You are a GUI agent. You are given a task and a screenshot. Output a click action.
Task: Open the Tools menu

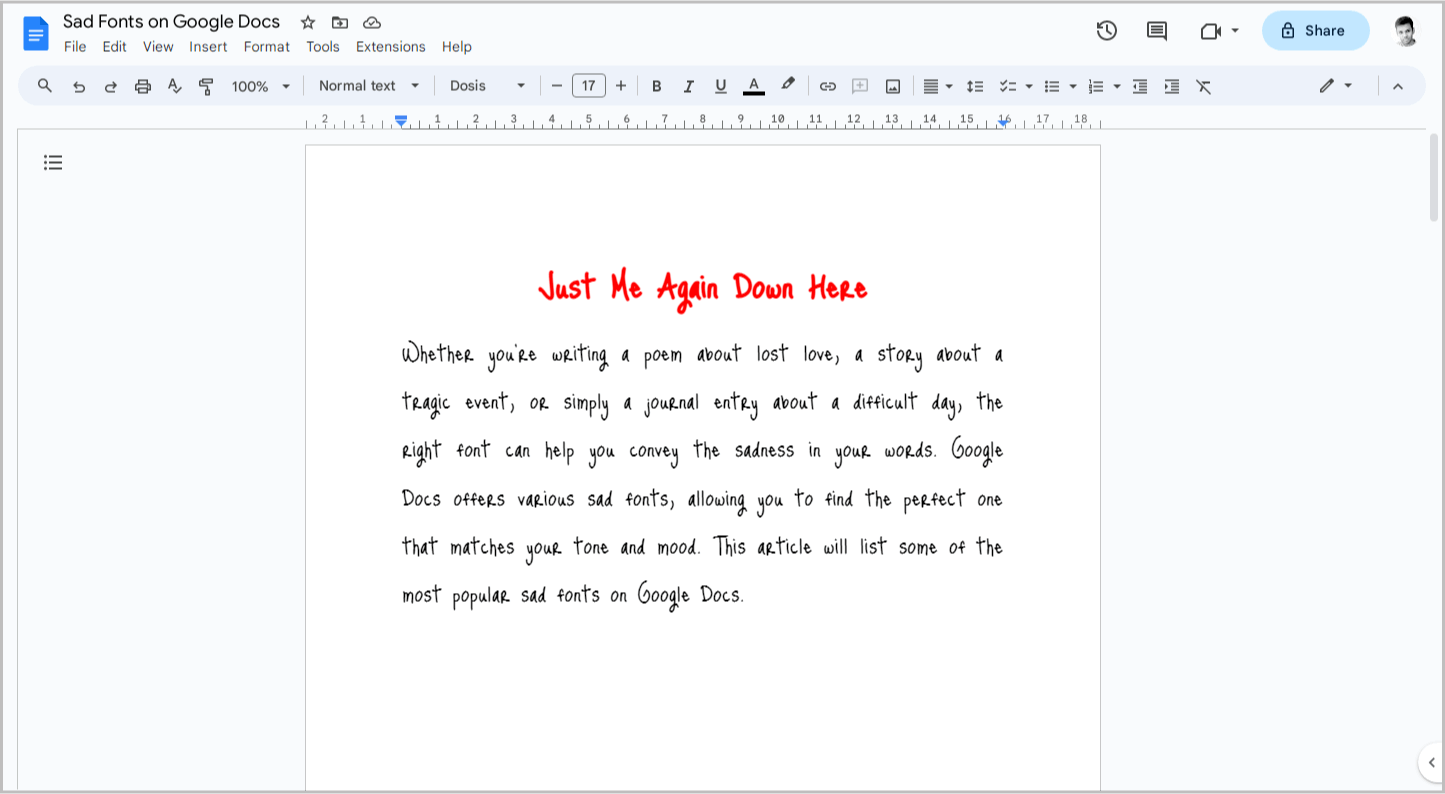click(323, 47)
